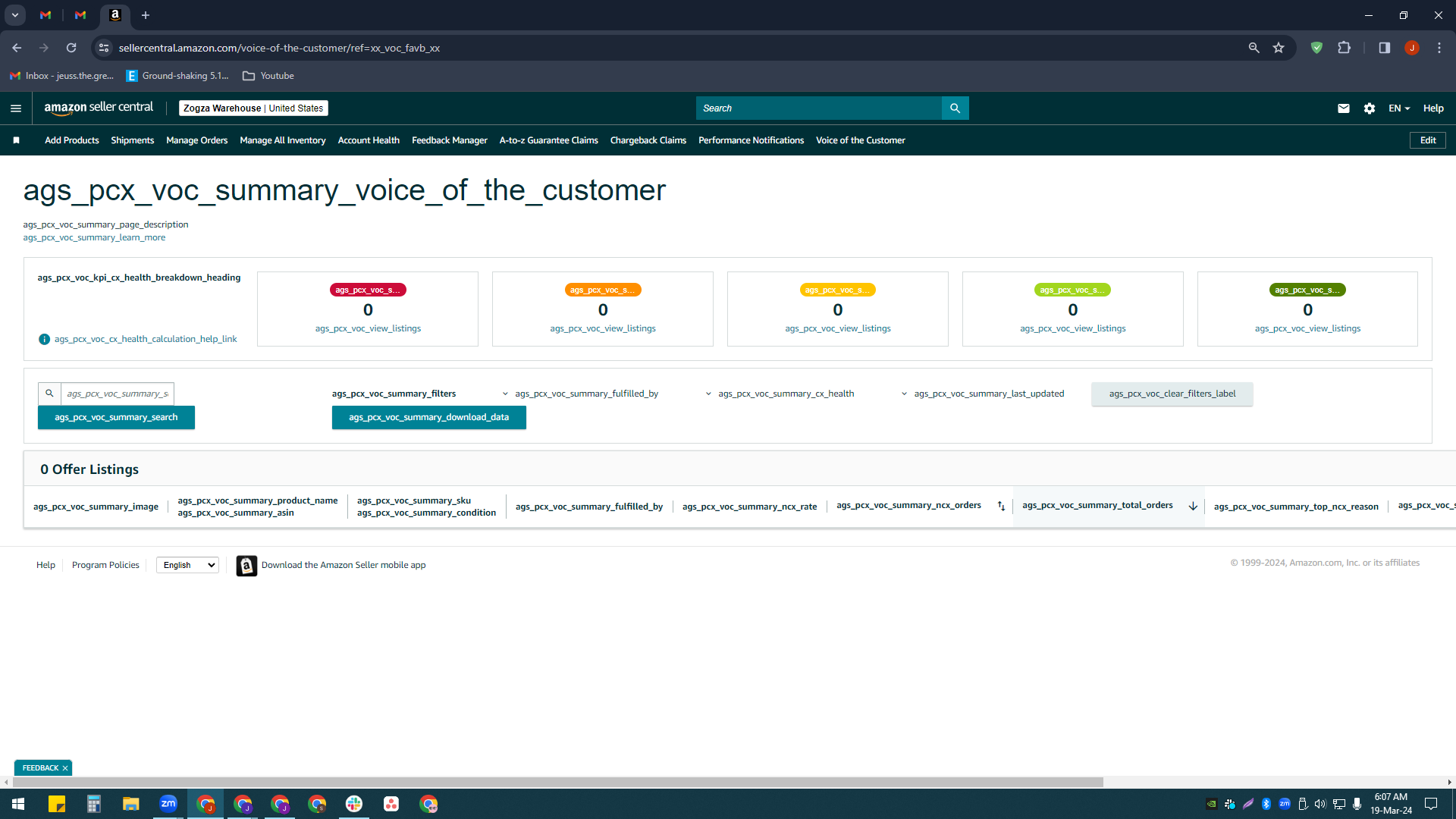Image resolution: width=1456 pixels, height=819 pixels.
Task: Click the horizontal page scrollbar
Action: pyautogui.click(x=557, y=782)
